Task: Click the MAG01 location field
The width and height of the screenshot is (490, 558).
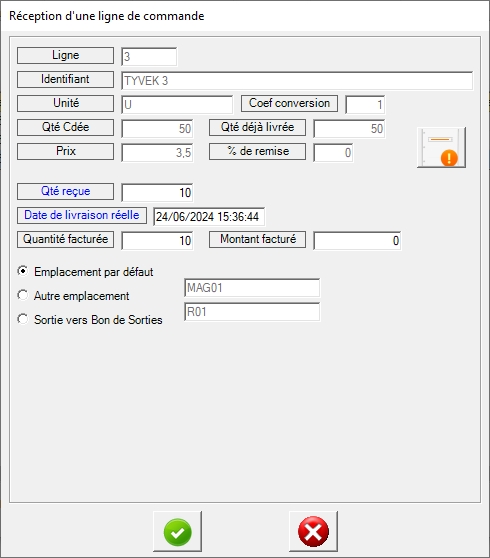Action: [252, 288]
